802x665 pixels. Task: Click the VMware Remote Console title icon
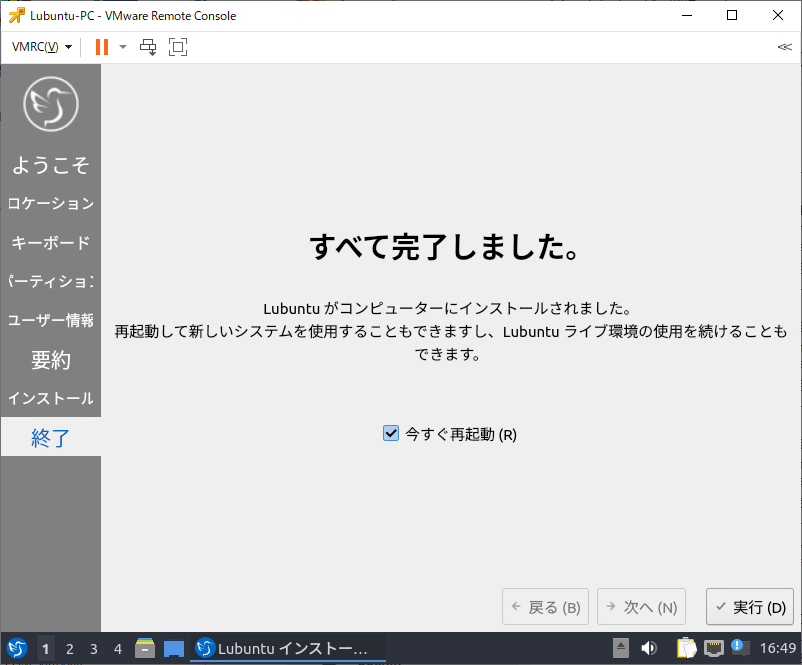(x=16, y=16)
